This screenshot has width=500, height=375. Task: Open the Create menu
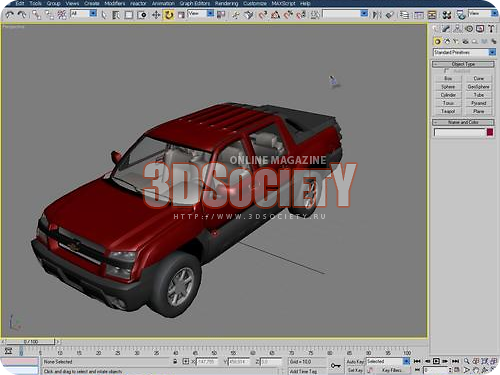(x=92, y=3)
